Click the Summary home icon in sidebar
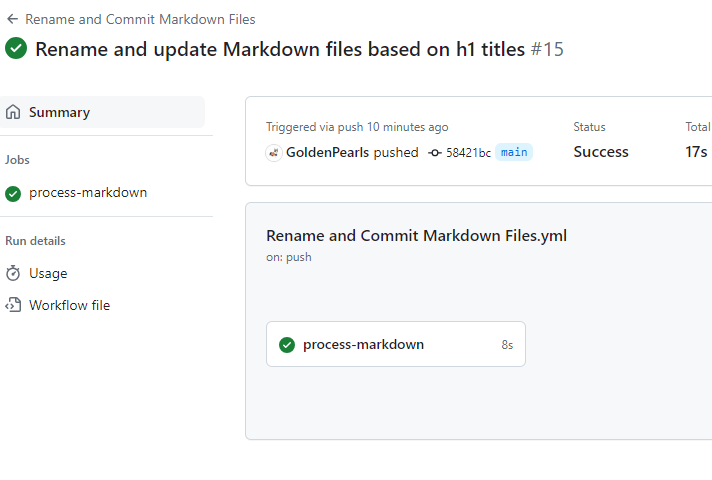The image size is (712, 480). tap(13, 112)
